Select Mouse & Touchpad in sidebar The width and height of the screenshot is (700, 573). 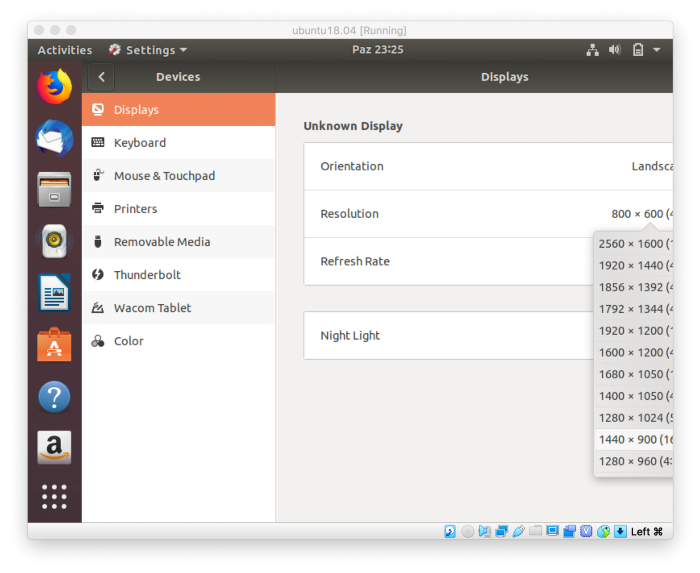coord(179,175)
